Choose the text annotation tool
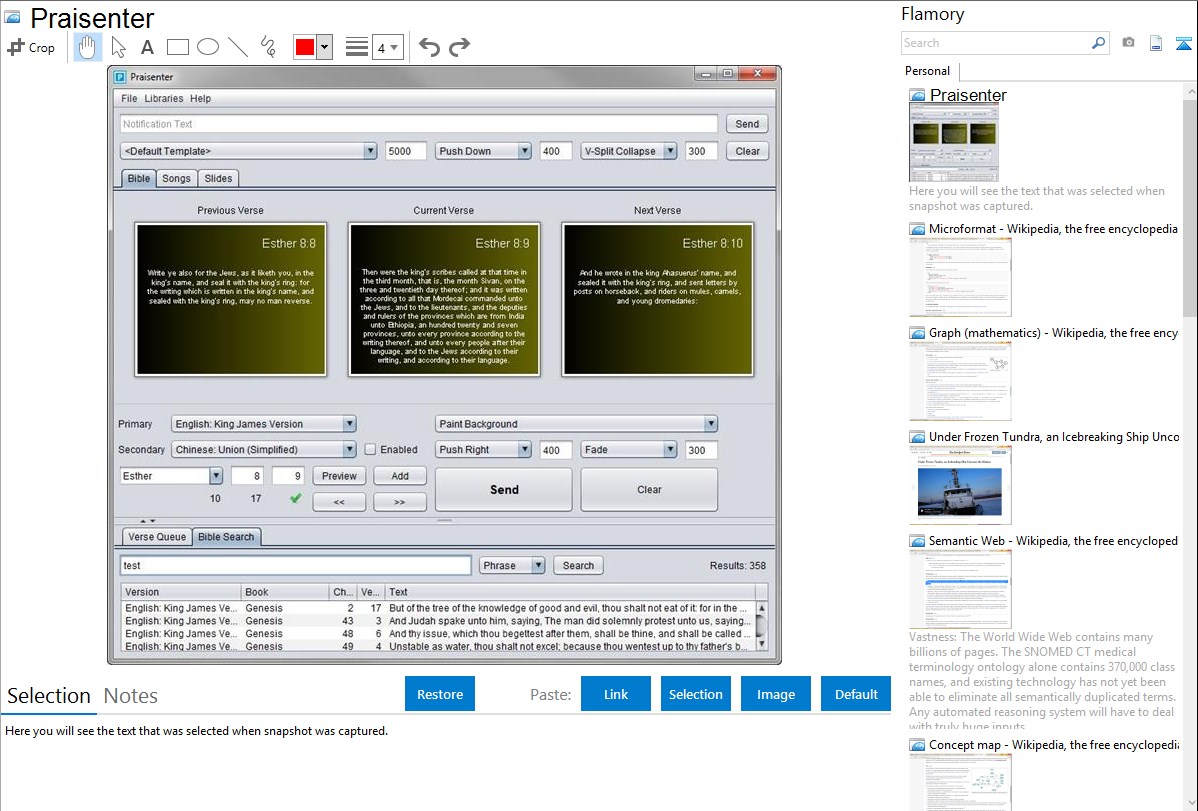1198x811 pixels. click(147, 47)
